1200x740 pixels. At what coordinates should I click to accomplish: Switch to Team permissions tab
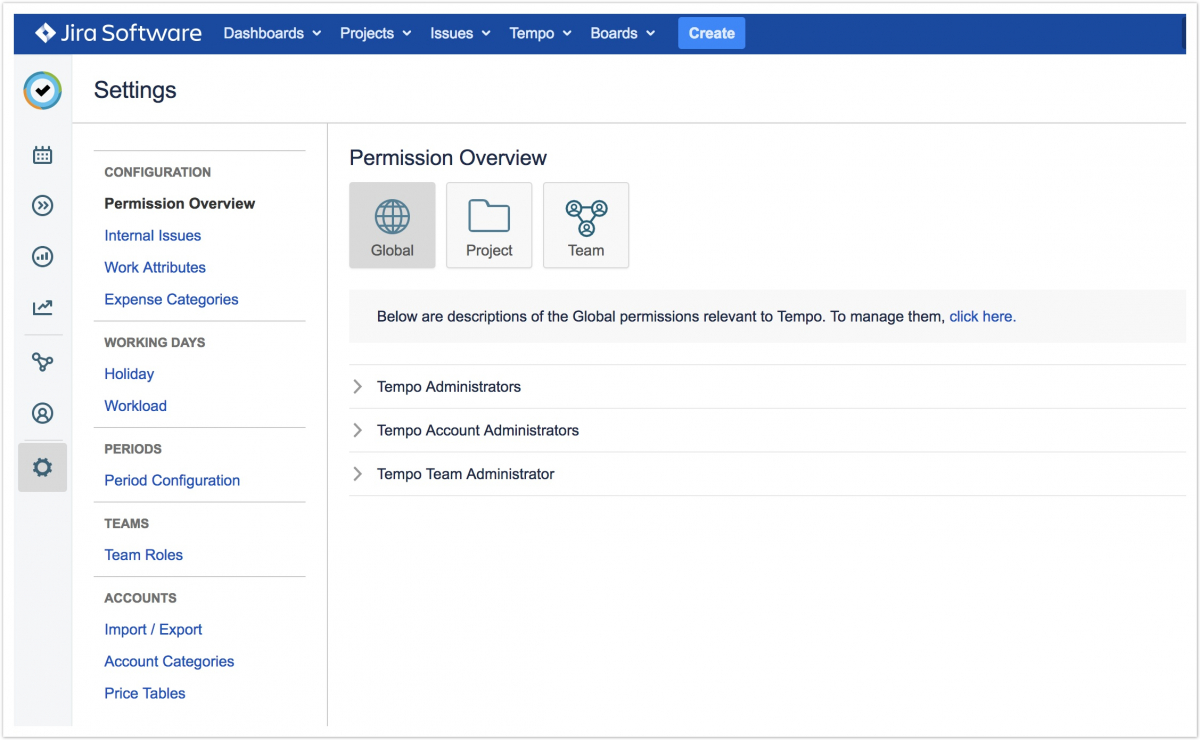tap(586, 225)
